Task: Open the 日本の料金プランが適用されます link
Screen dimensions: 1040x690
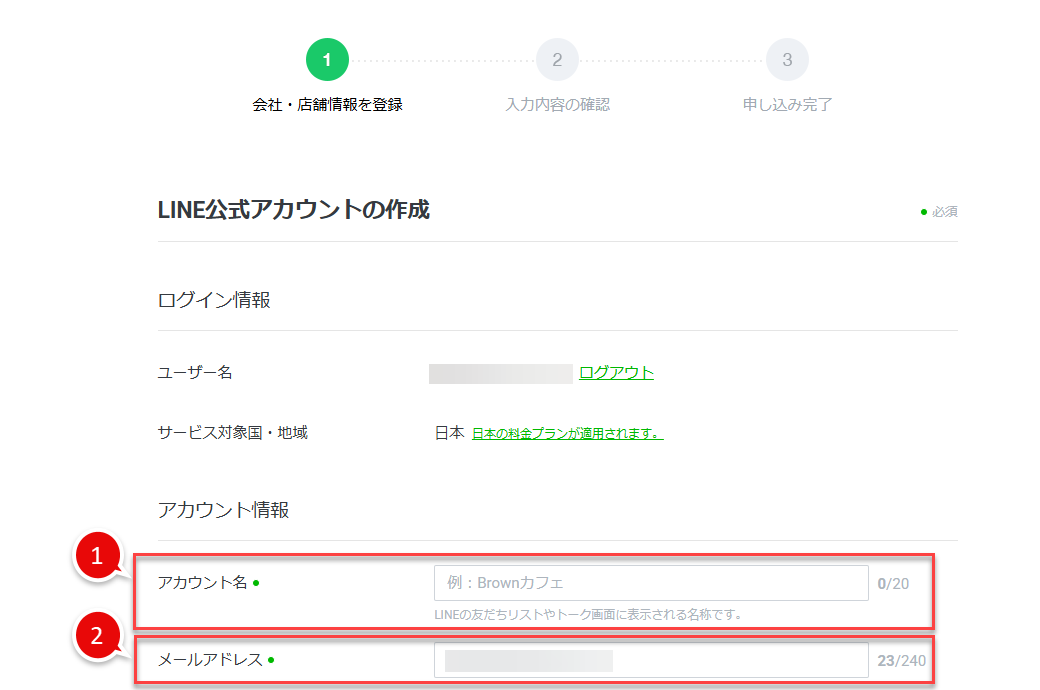Action: click(x=567, y=434)
